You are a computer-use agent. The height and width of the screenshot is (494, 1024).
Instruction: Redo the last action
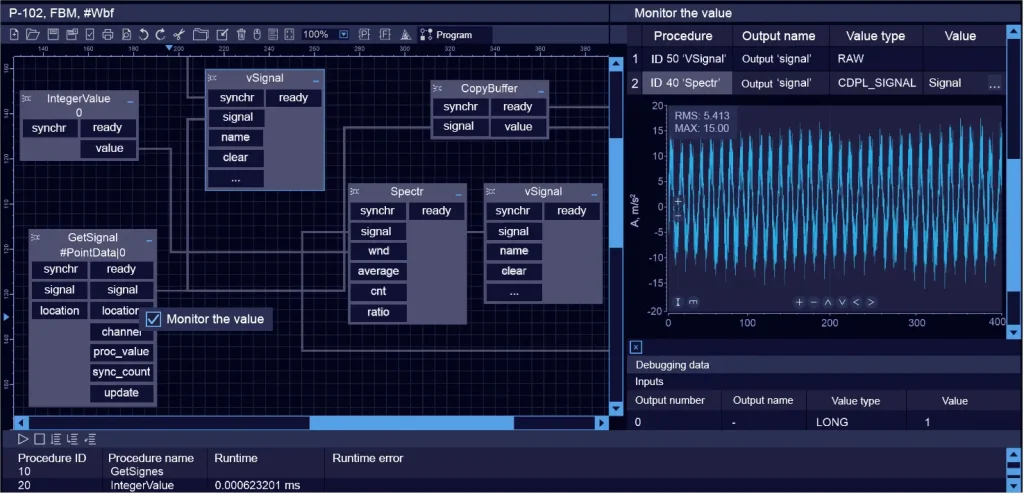click(161, 35)
